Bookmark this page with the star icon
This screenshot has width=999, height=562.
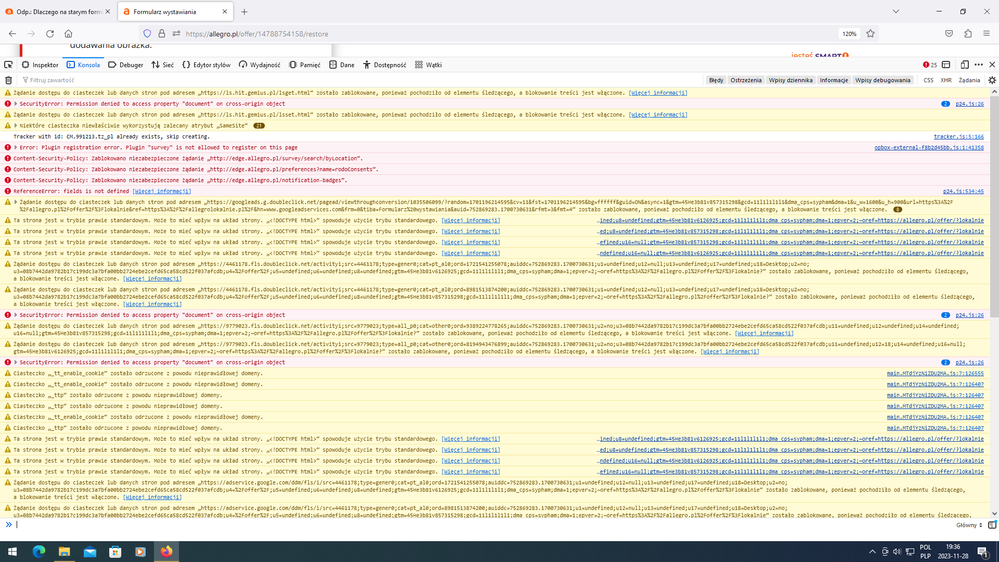[870, 33]
